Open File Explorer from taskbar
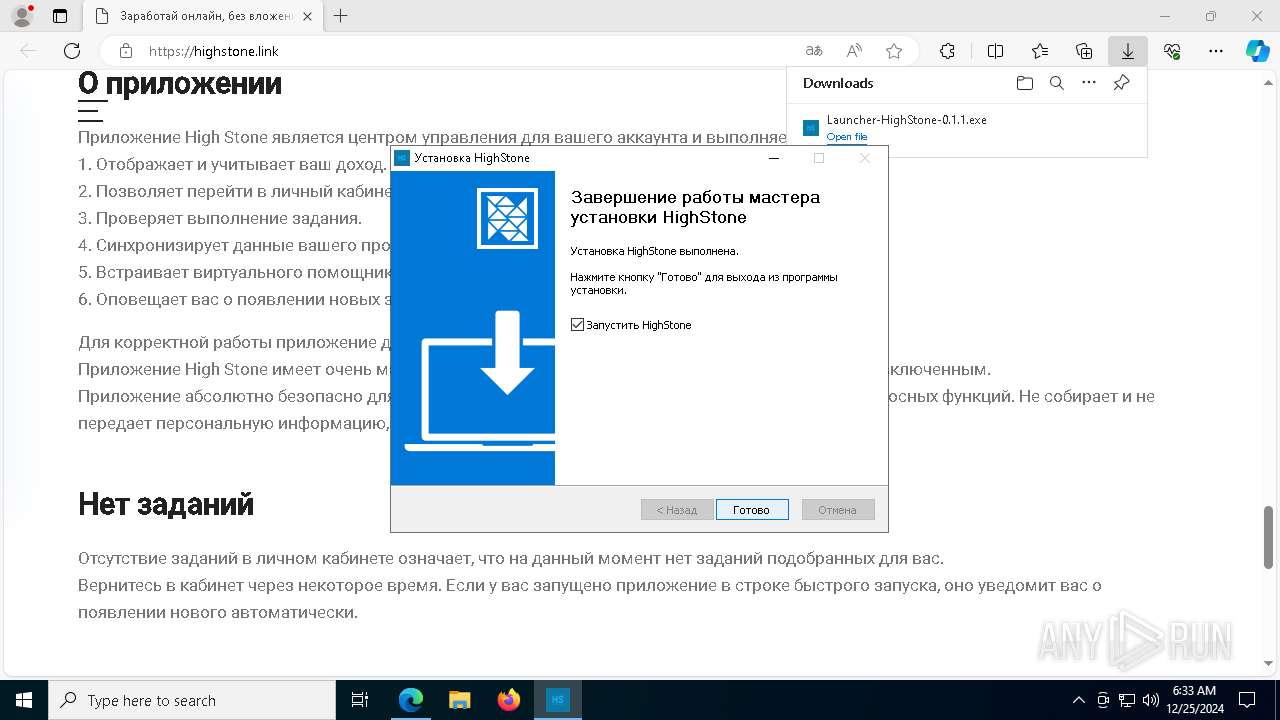This screenshot has height=720, width=1280. (460, 700)
